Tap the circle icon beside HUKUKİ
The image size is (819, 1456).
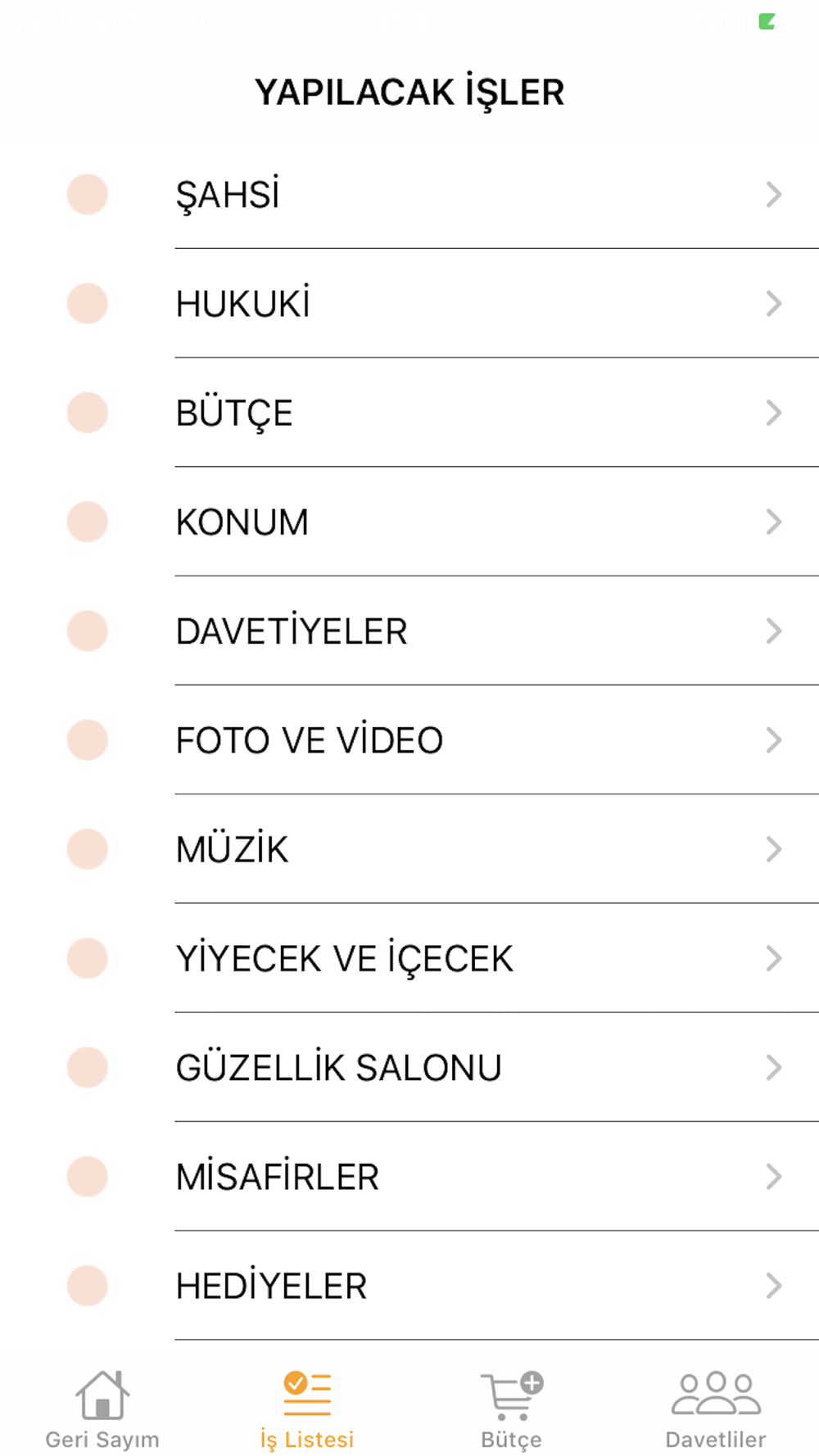[88, 304]
